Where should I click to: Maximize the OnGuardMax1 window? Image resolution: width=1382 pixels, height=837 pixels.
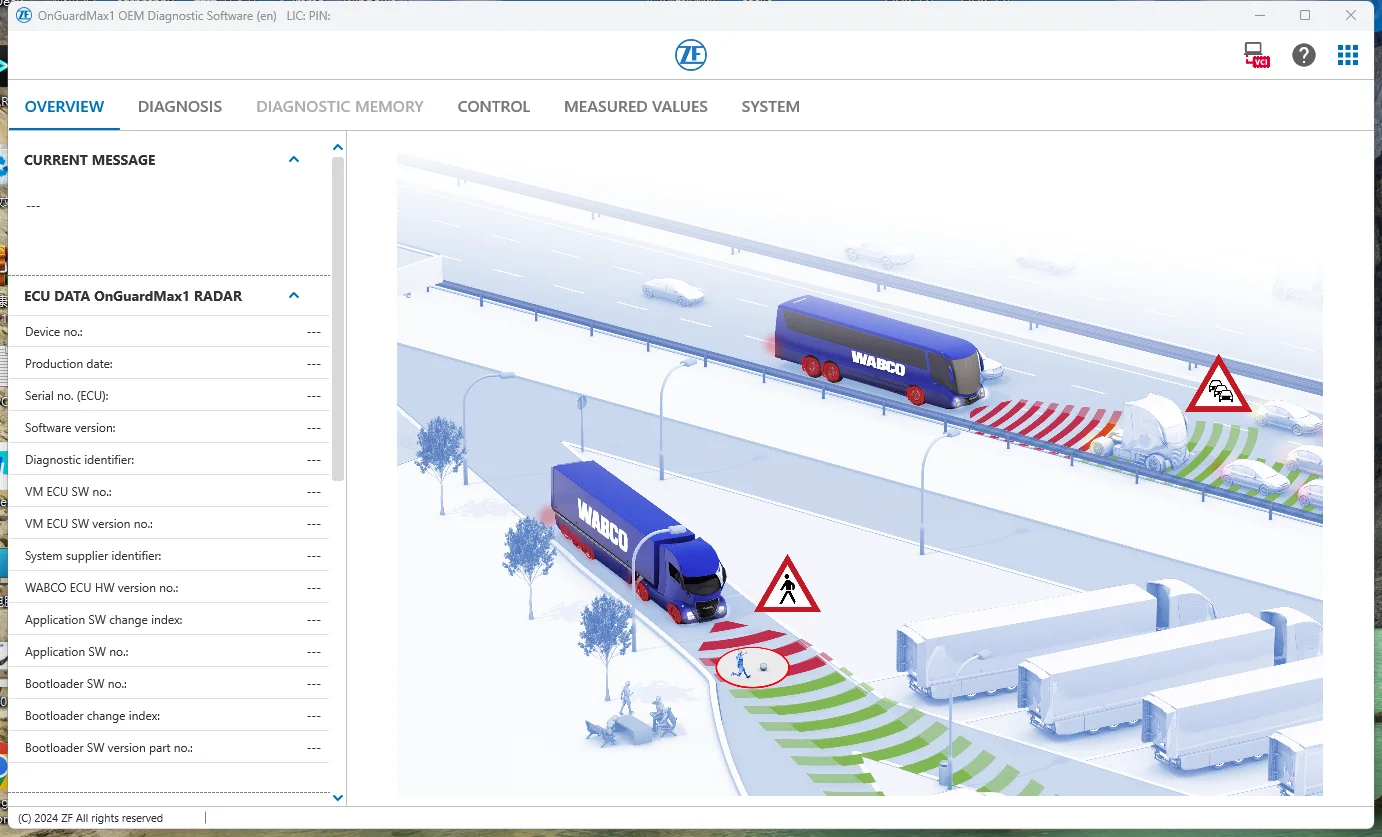pos(1305,15)
